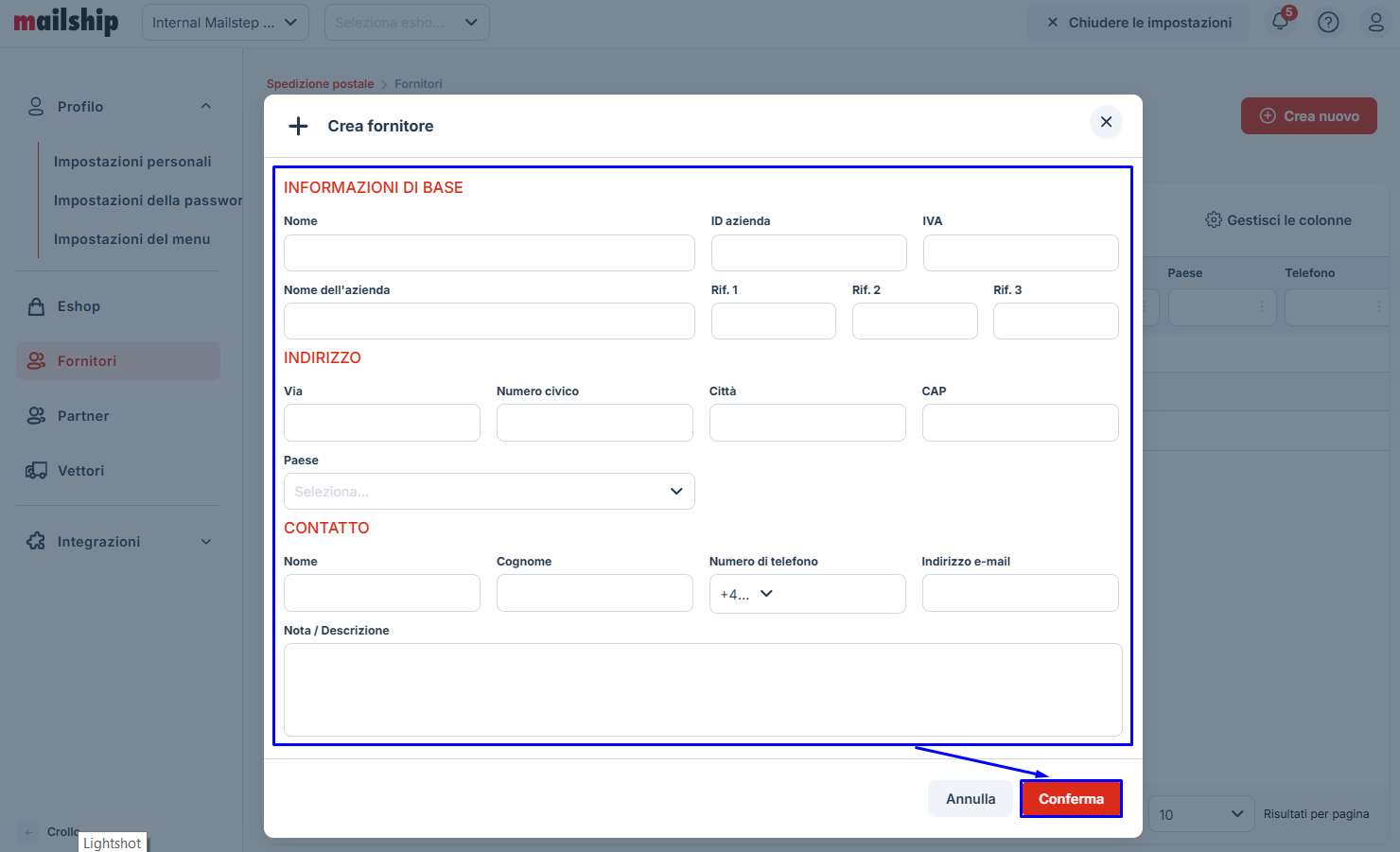This screenshot has height=852, width=1400.
Task: Expand the Internal Mailstep organization dropdown
Action: tap(225, 23)
